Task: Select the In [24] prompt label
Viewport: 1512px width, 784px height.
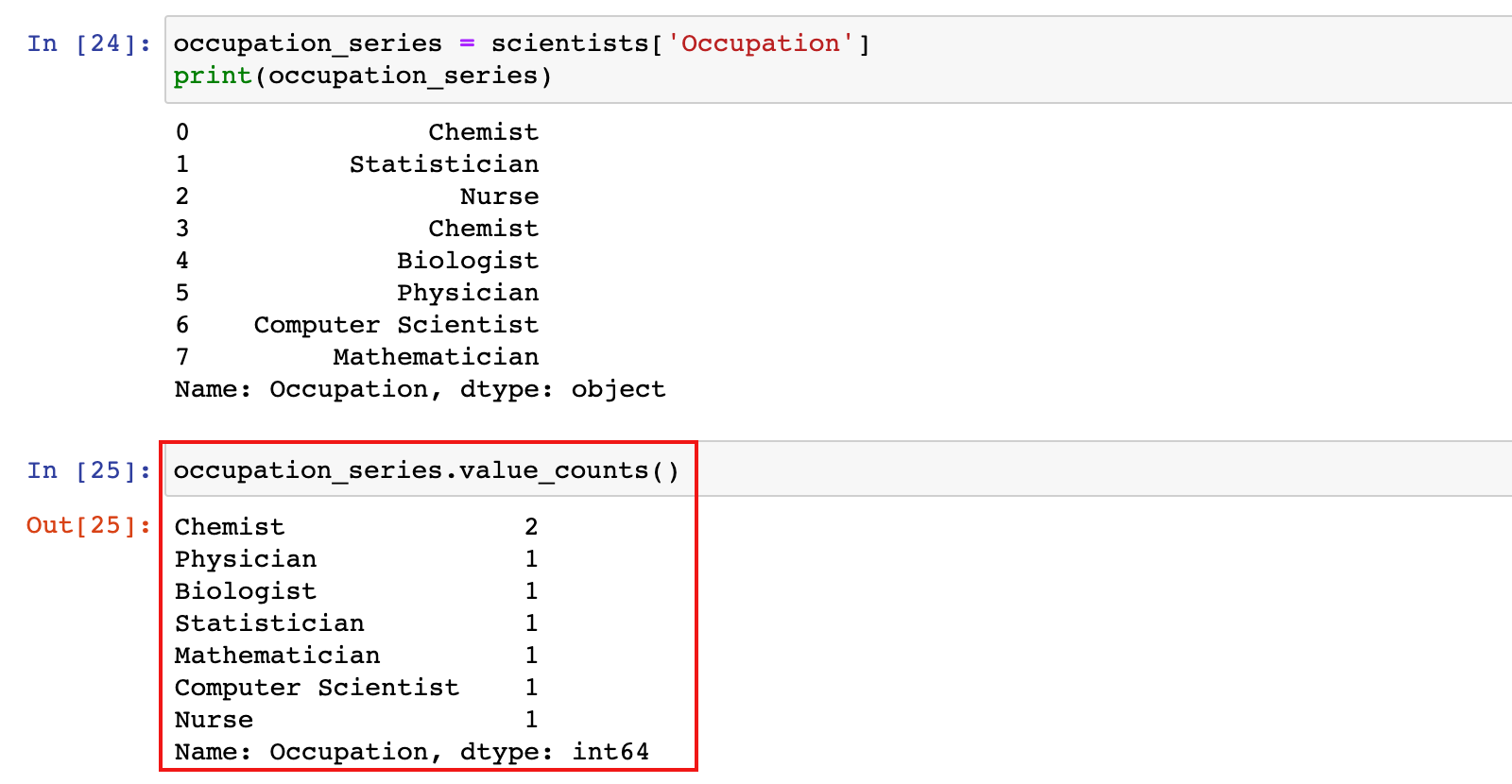Action: 89,43
